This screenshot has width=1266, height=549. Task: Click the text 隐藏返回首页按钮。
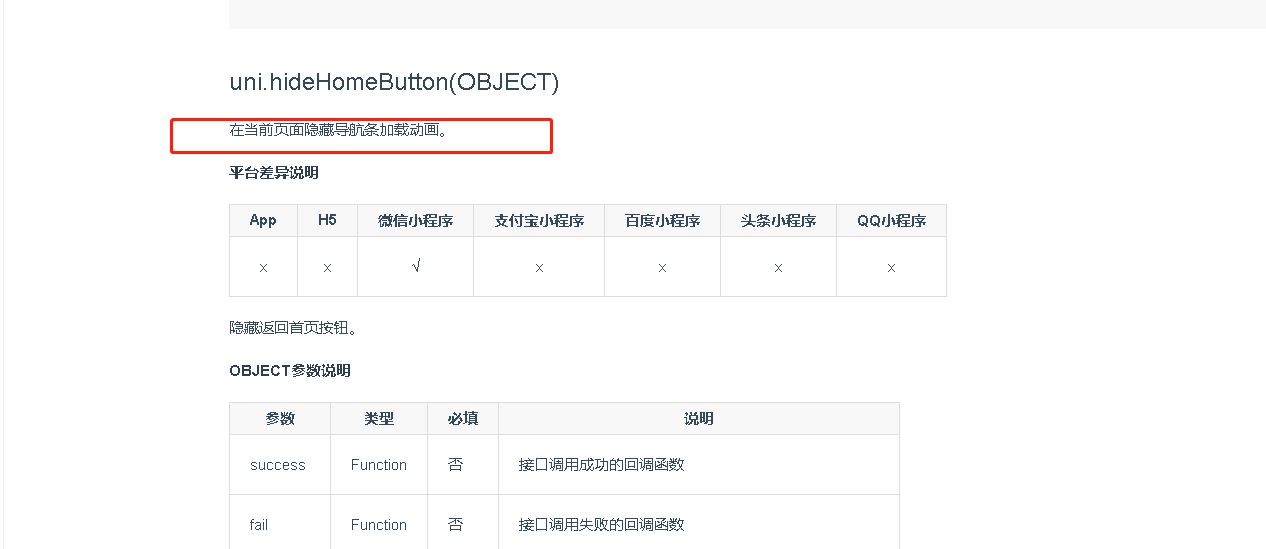tap(294, 327)
